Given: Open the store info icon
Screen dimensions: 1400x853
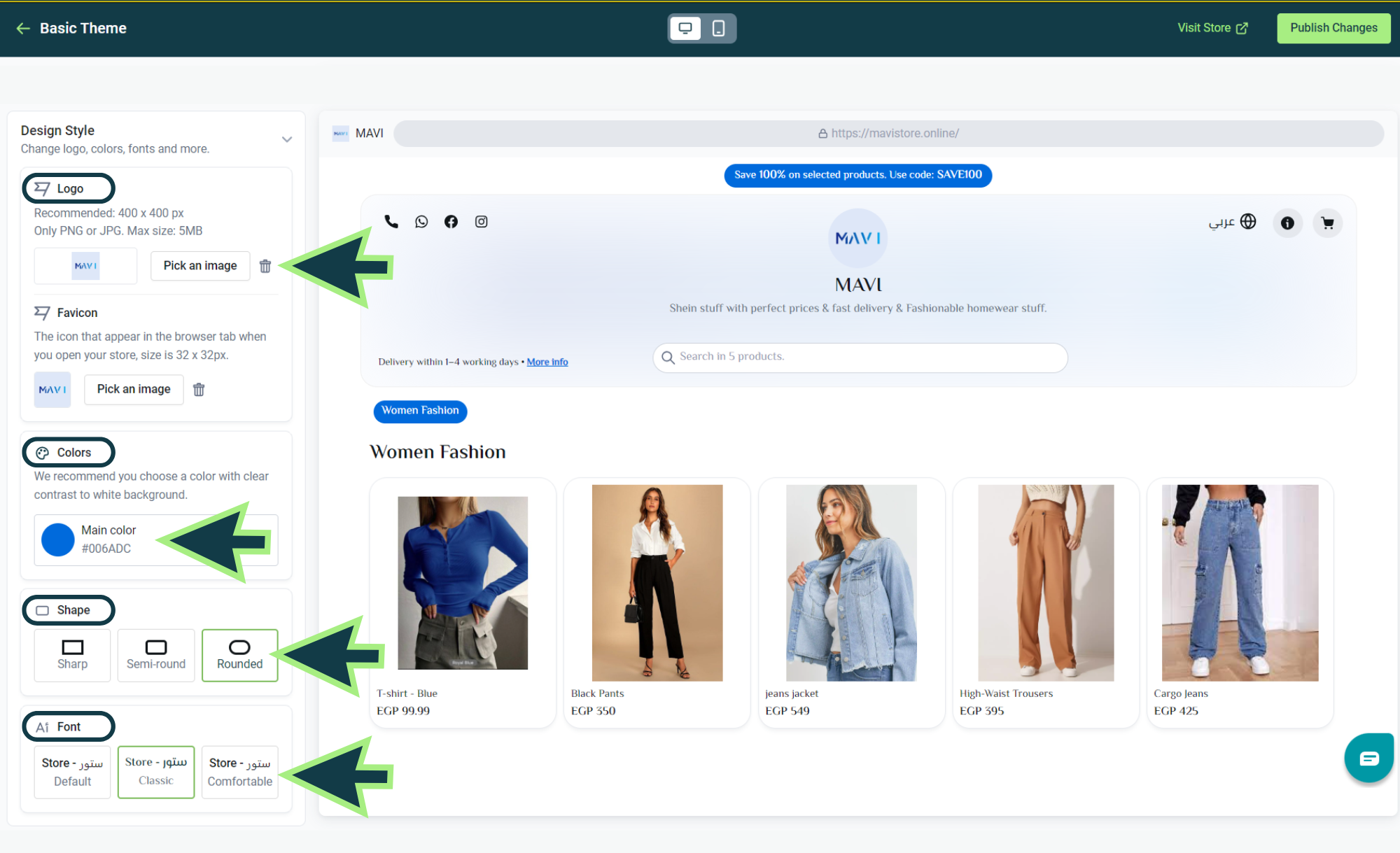Looking at the screenshot, I should click(1287, 223).
